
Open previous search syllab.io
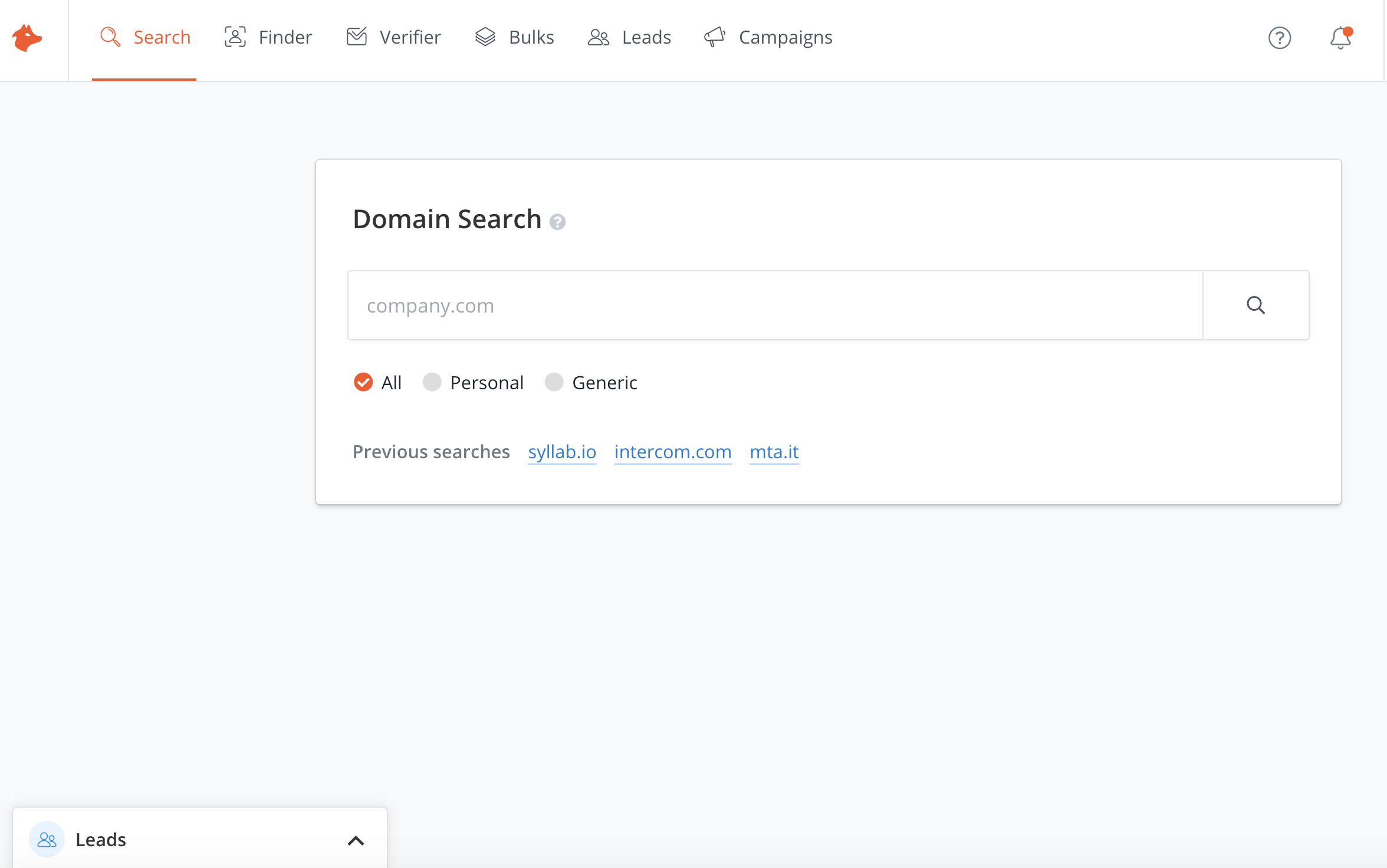[x=562, y=452]
